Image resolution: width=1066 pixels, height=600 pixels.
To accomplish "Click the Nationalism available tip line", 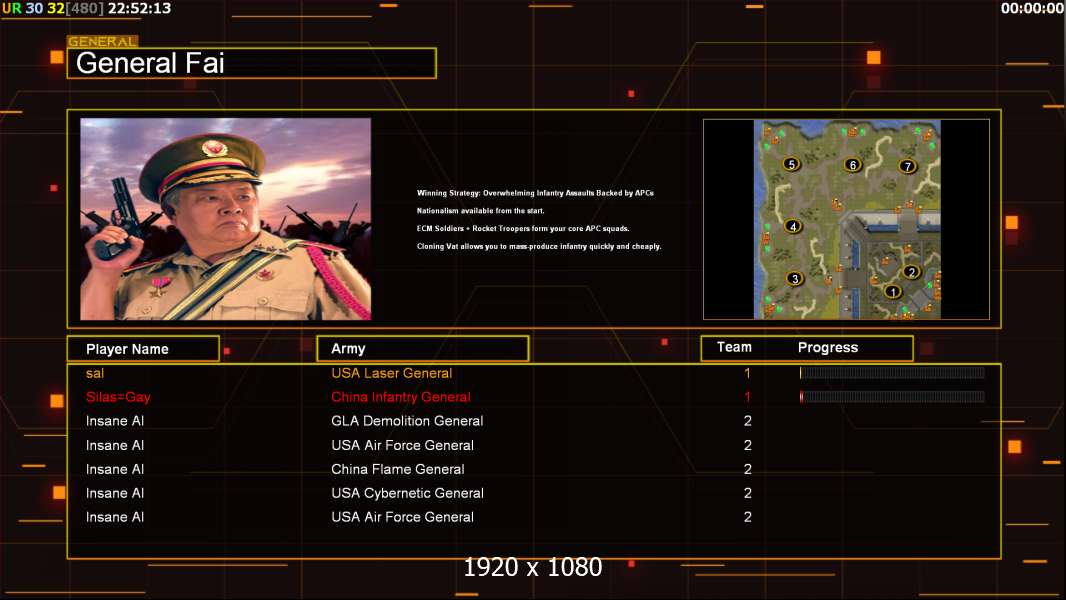I will click(x=481, y=211).
